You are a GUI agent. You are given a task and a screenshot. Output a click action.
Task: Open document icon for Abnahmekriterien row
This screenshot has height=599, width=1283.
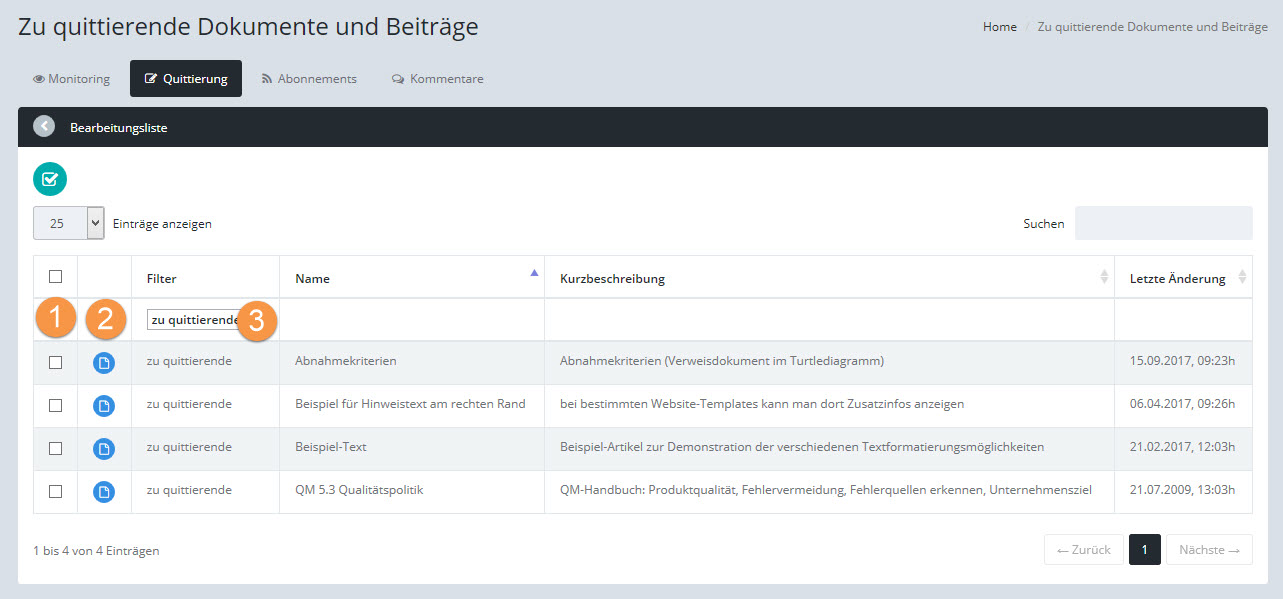pos(104,362)
